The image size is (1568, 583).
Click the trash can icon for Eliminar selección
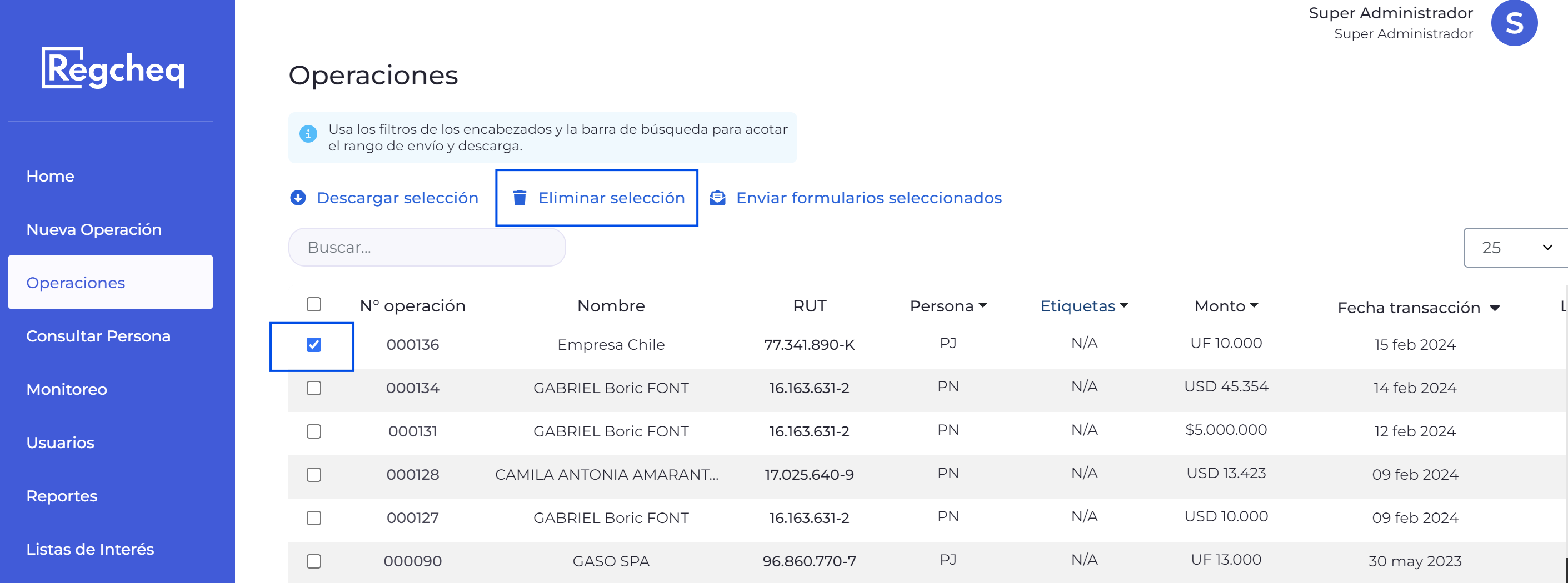[x=519, y=198]
